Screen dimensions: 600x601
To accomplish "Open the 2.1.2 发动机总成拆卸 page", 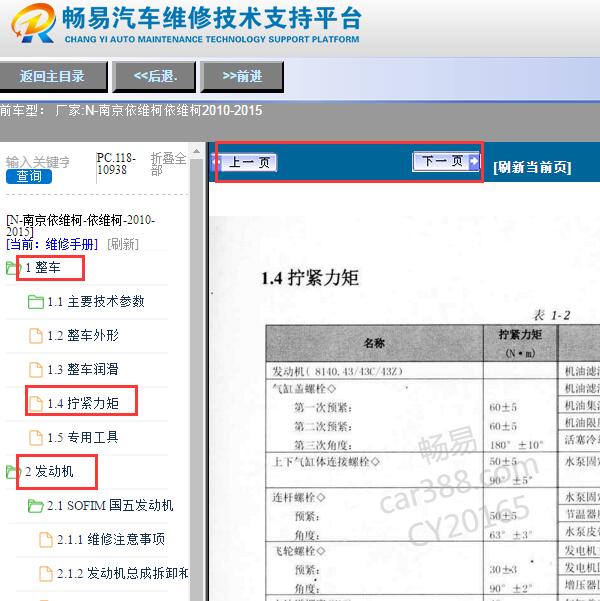I will click(123, 573).
